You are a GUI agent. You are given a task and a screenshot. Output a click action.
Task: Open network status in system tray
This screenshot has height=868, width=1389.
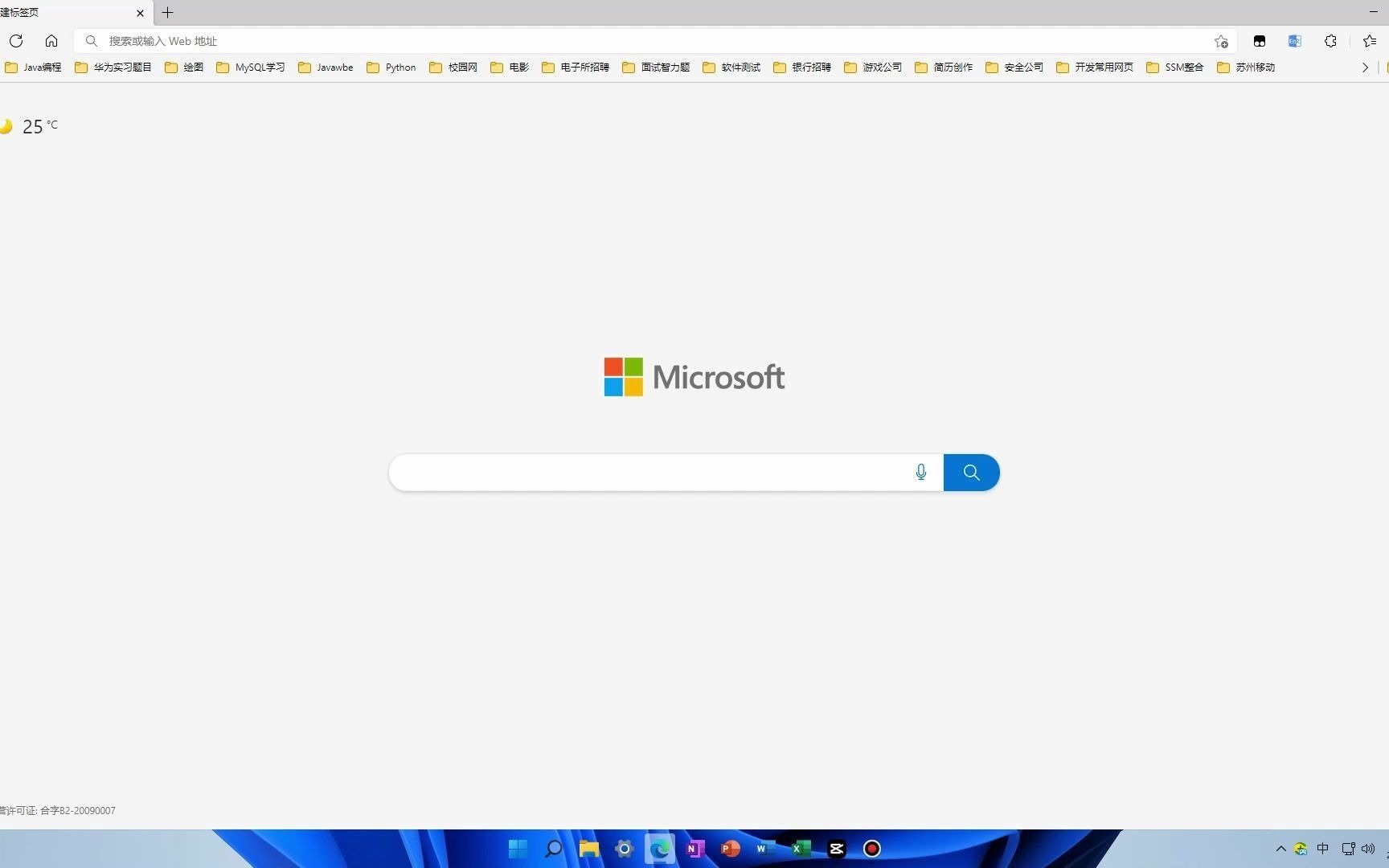click(x=1349, y=849)
